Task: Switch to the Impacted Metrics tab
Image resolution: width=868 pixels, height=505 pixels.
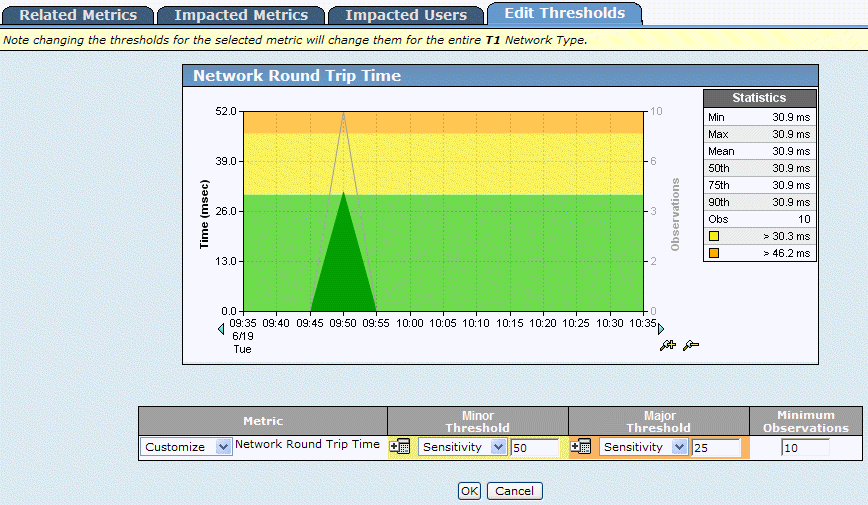Action: pos(241,15)
